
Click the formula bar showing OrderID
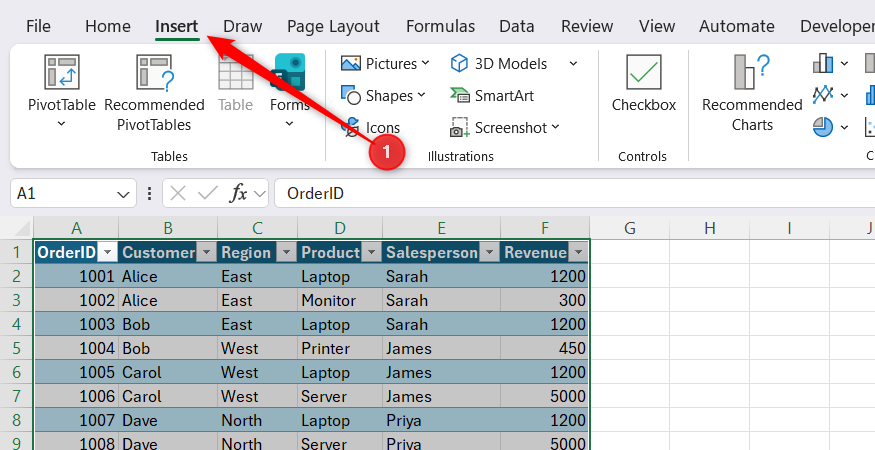click(x=575, y=194)
